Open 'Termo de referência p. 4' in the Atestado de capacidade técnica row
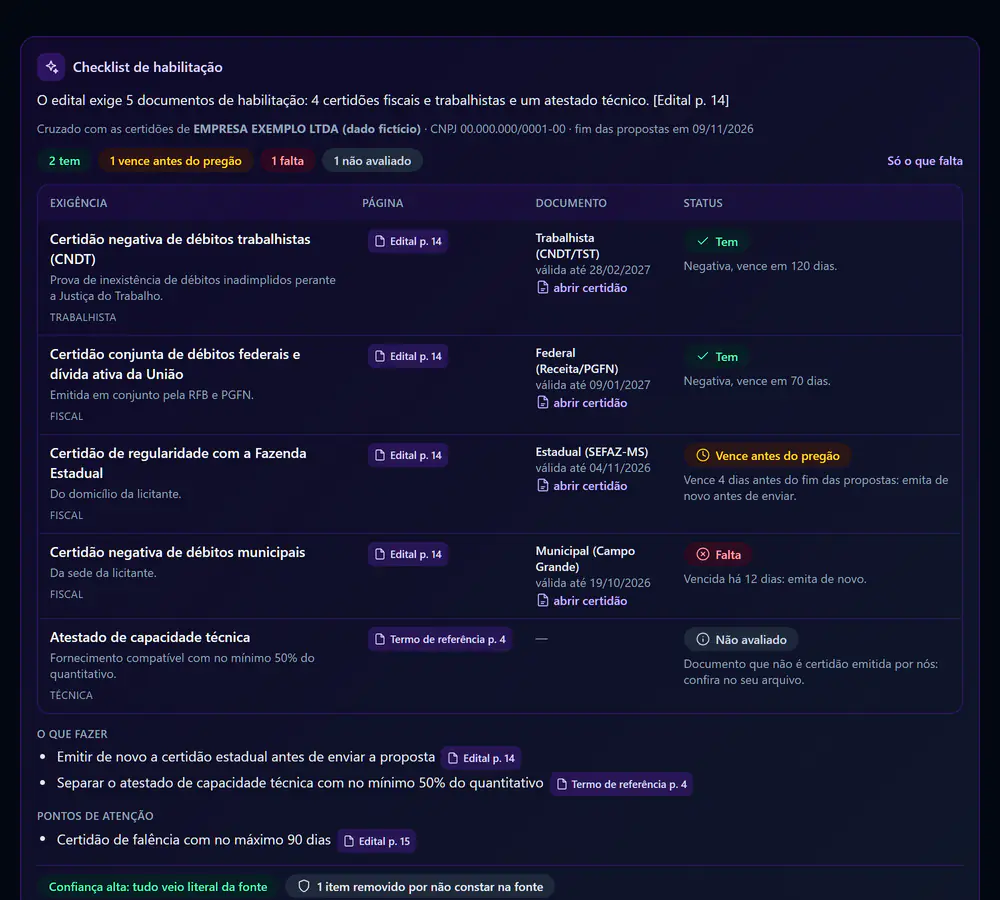 click(x=440, y=639)
